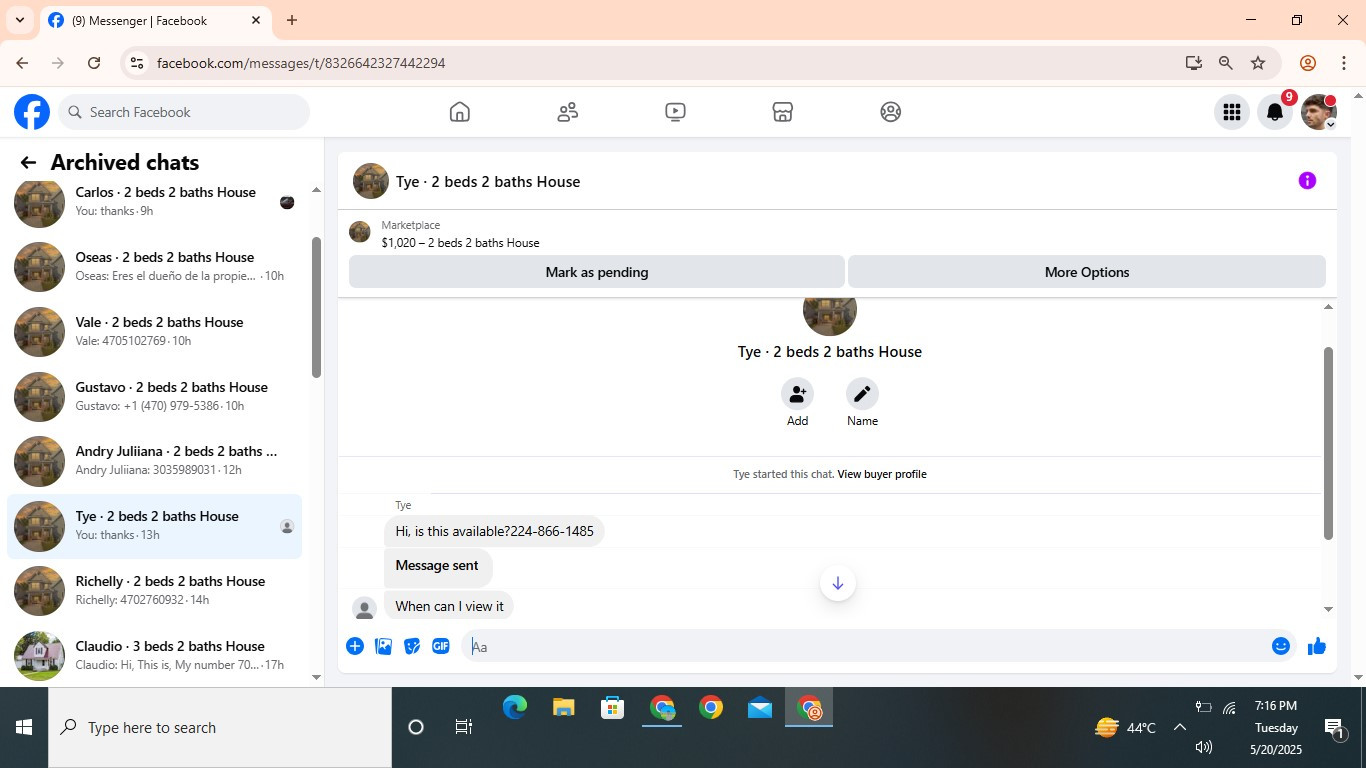The image size is (1366, 768).
Task: Open Vale · 2 beds 2 baths House chat
Action: [x=155, y=331]
